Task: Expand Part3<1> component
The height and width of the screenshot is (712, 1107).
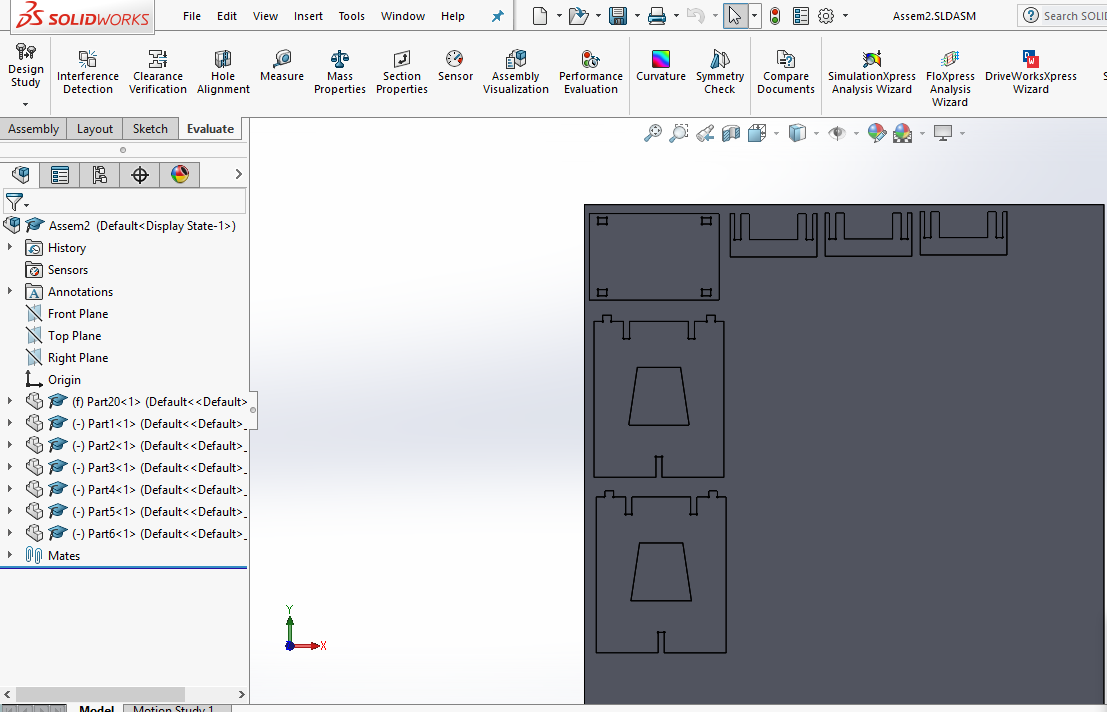Action: pyautogui.click(x=10, y=466)
